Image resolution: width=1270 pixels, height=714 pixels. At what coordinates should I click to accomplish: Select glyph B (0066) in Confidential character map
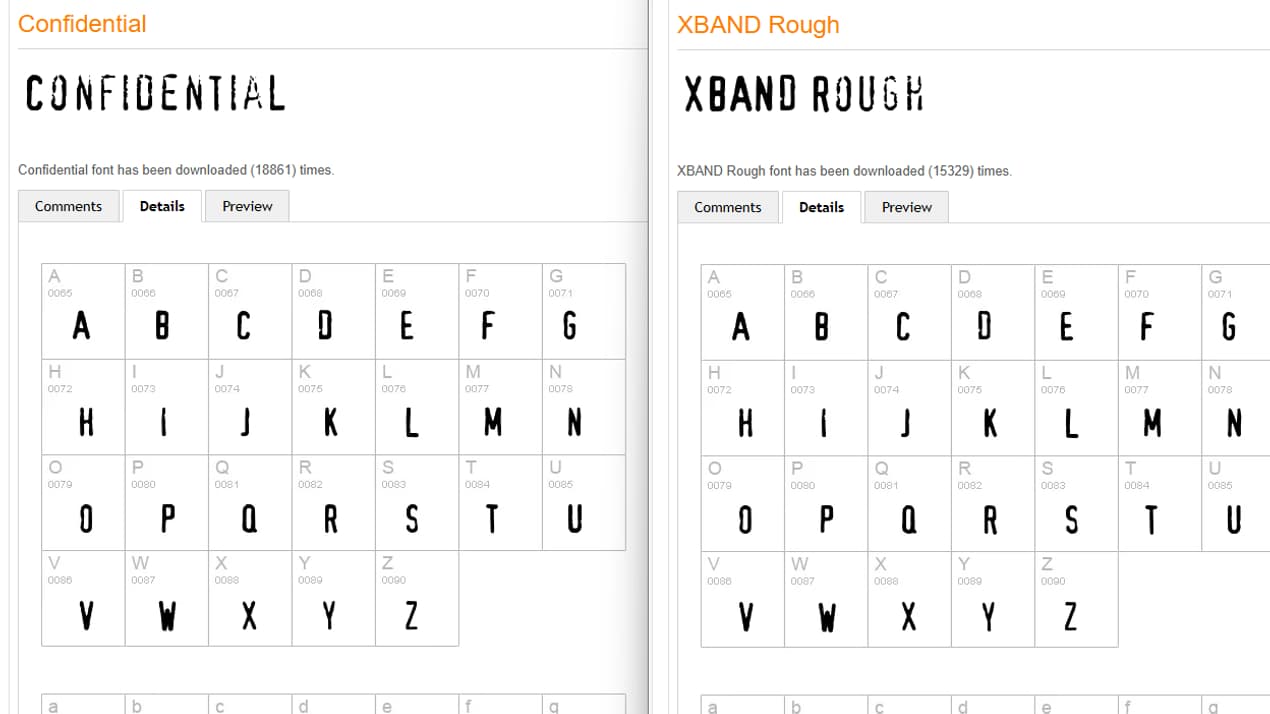click(x=167, y=311)
